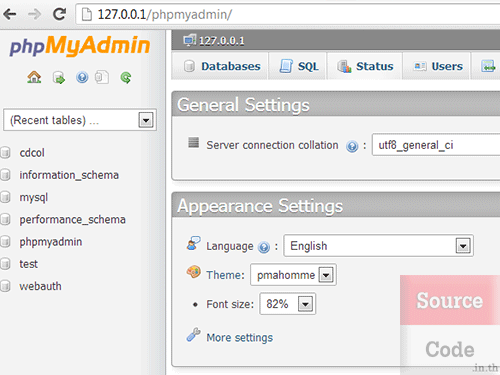The width and height of the screenshot is (500, 375).
Task: Open the mysql database
Action: pyautogui.click(x=34, y=198)
